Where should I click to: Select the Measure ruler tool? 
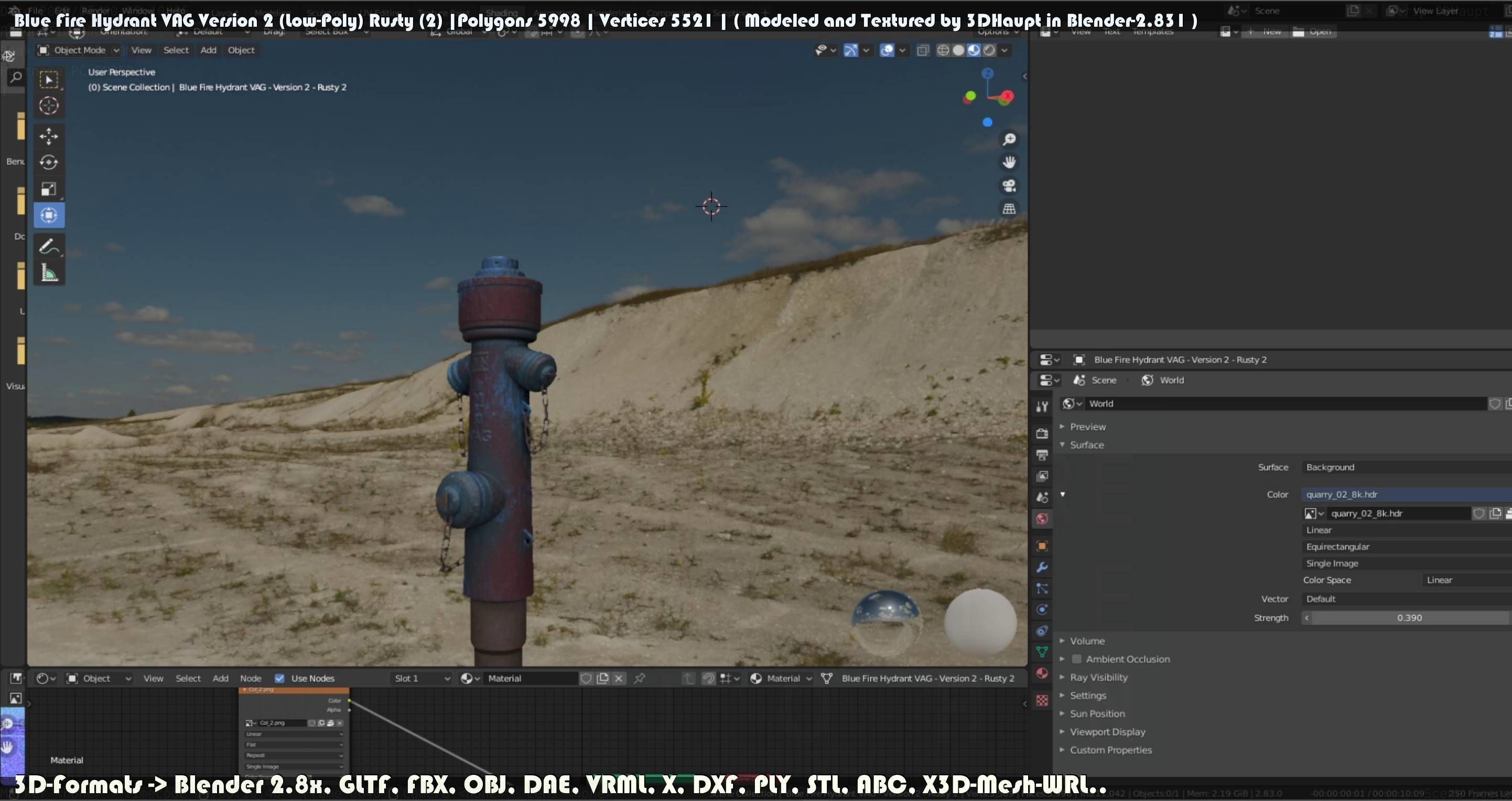tap(49, 273)
